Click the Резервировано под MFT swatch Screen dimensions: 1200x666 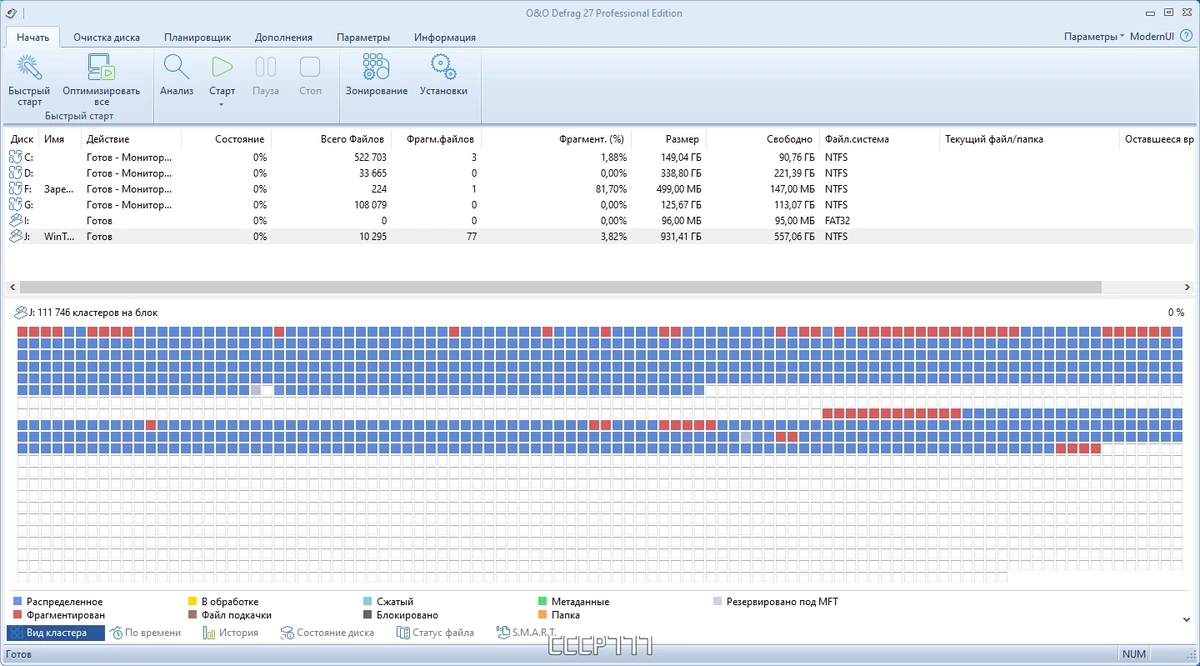[717, 602]
